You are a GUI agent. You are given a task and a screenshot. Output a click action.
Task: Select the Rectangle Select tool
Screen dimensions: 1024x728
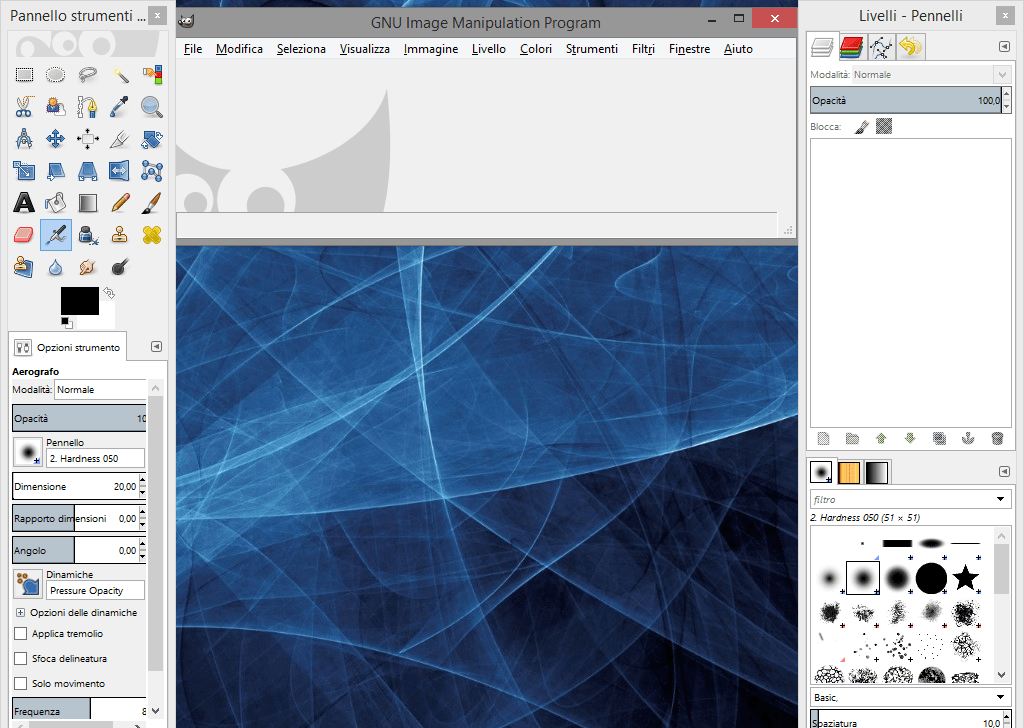(24, 74)
